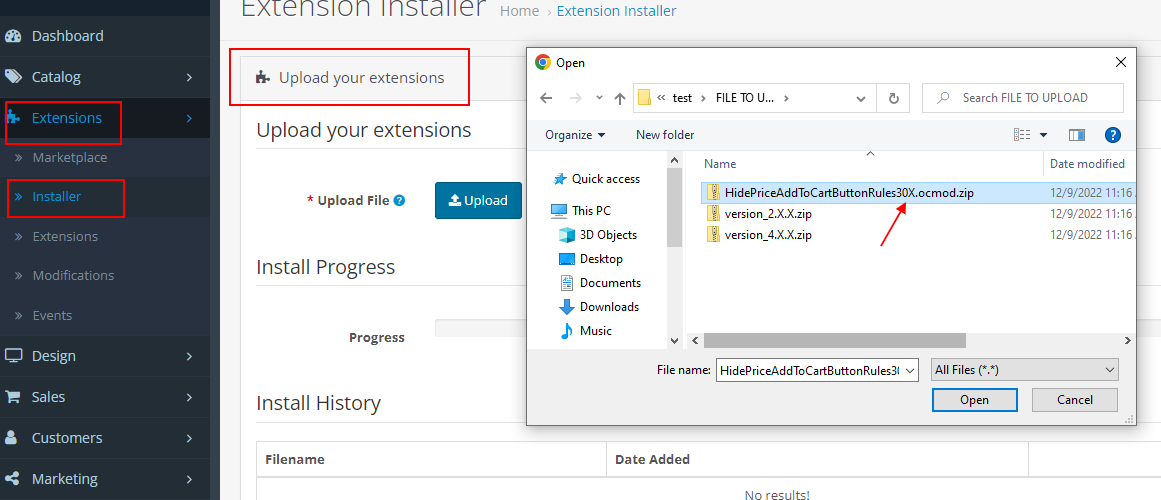Screen dimensions: 1161x500
Task: Click Open to confirm file selection
Action: 974,400
